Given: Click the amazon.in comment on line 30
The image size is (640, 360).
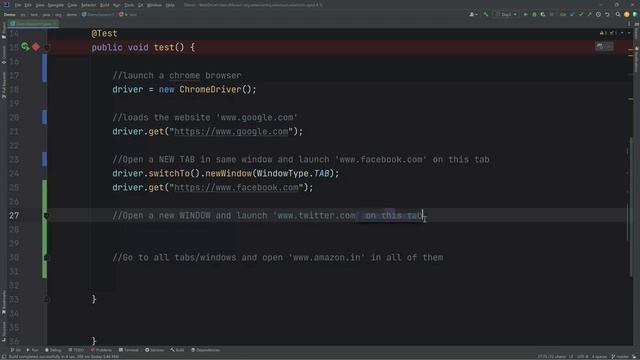Looking at the screenshot, I should pyautogui.click(x=278, y=258).
